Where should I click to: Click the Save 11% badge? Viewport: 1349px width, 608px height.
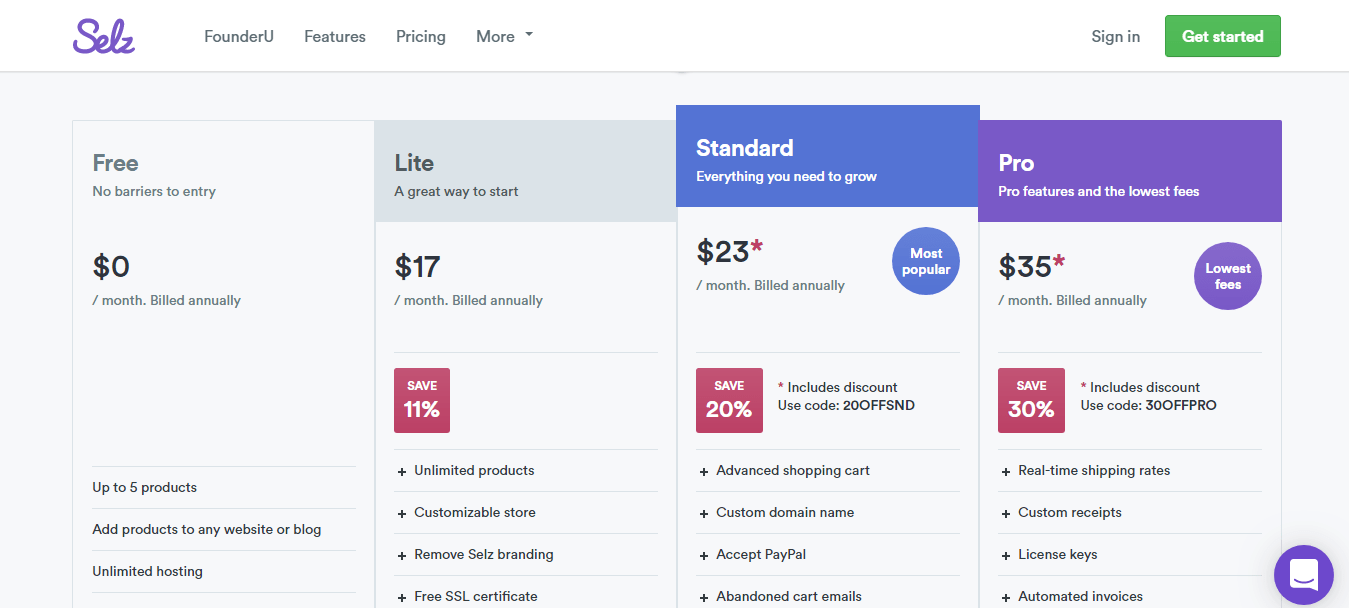[x=421, y=400]
